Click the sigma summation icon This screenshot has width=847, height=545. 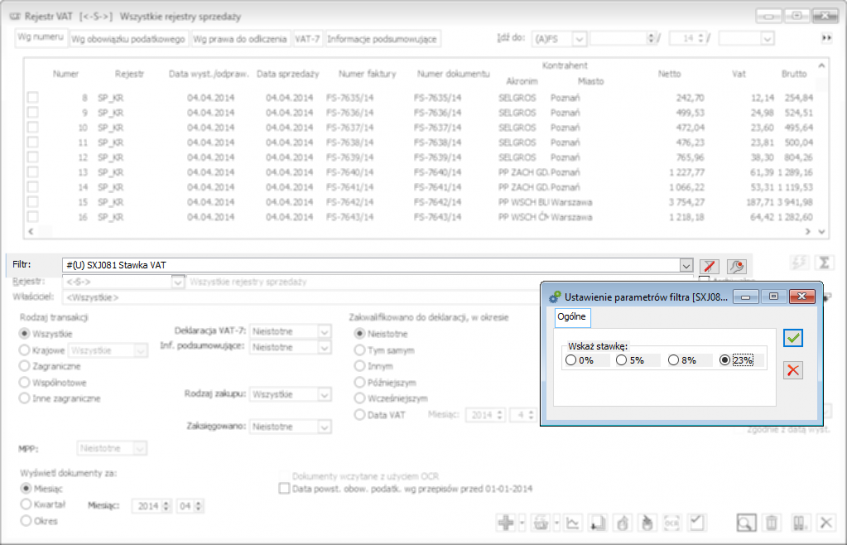pos(824,263)
